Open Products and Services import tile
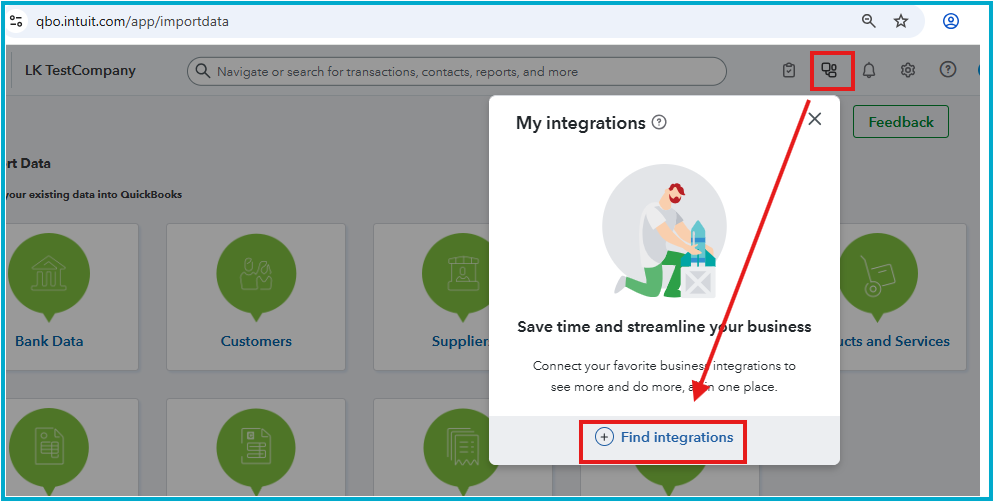The image size is (993, 502). (x=903, y=296)
